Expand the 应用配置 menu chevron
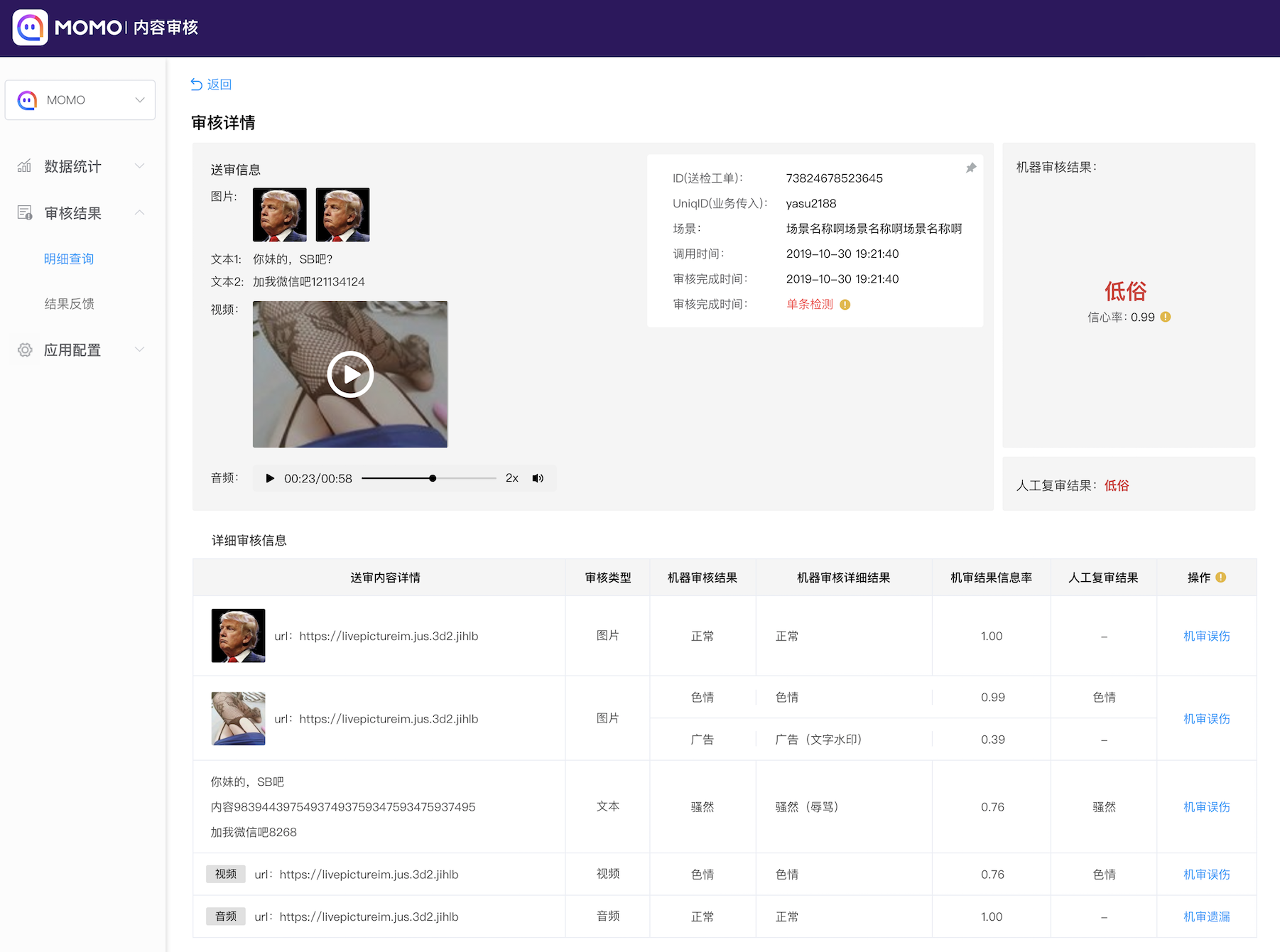The height and width of the screenshot is (952, 1280). (140, 350)
